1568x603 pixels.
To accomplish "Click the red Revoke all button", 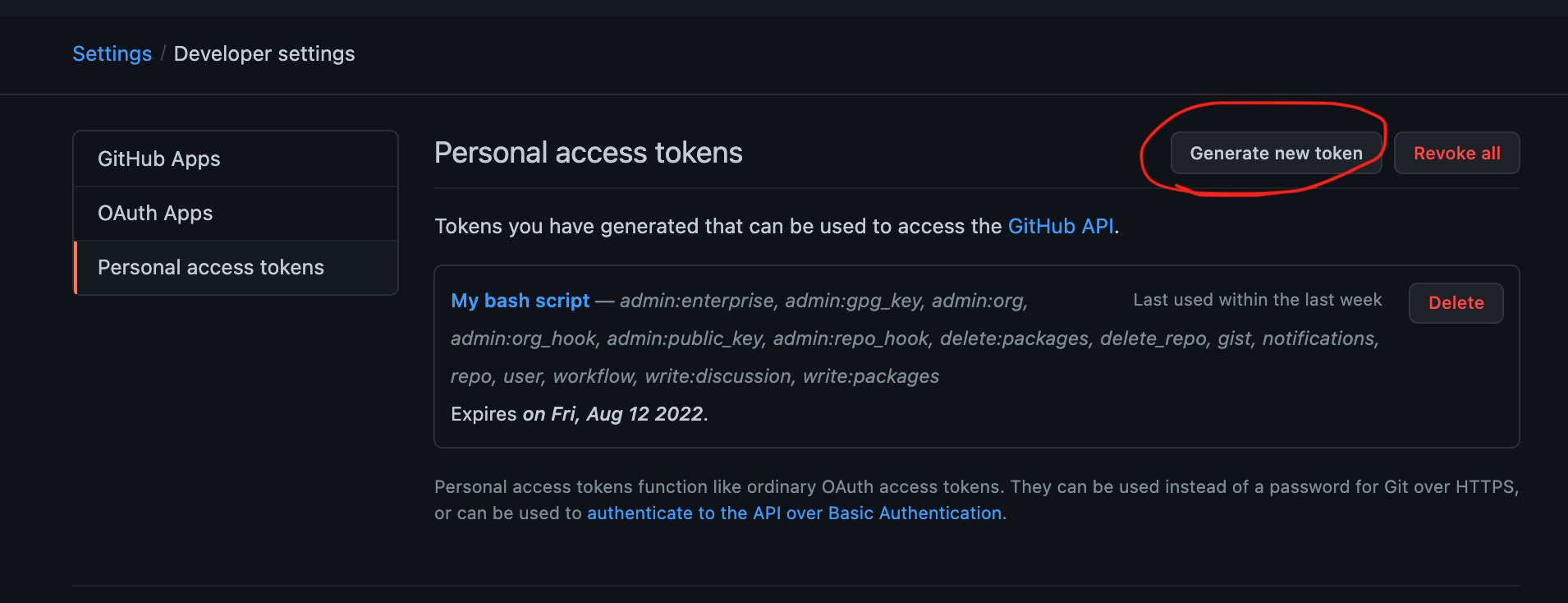I will pyautogui.click(x=1456, y=153).
